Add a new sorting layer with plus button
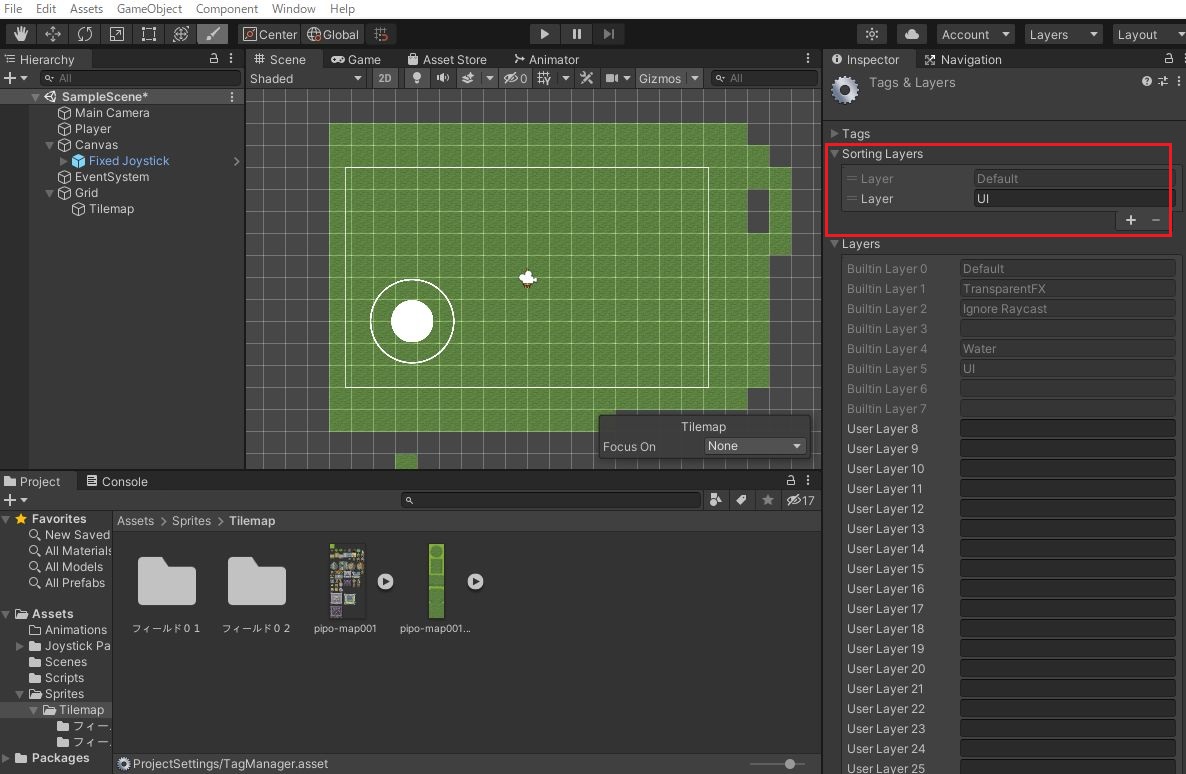Image resolution: width=1186 pixels, height=774 pixels. (1130, 220)
